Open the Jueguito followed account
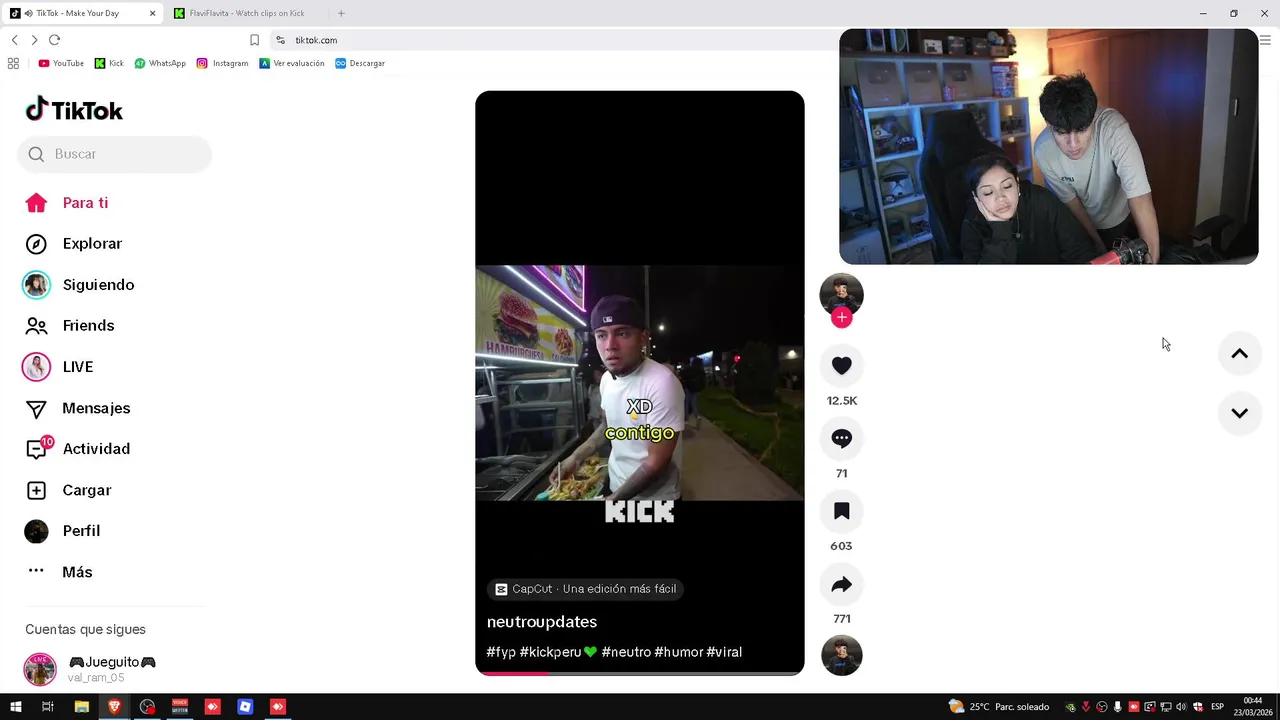Screen dimensions: 1280x720 point(90,669)
